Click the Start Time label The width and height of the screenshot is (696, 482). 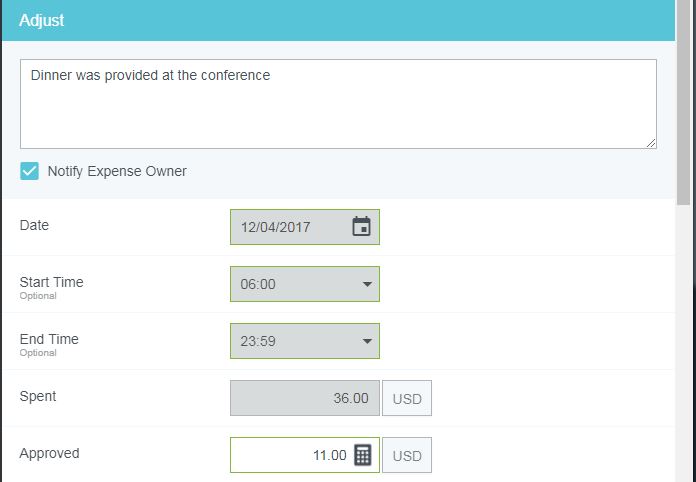[51, 282]
